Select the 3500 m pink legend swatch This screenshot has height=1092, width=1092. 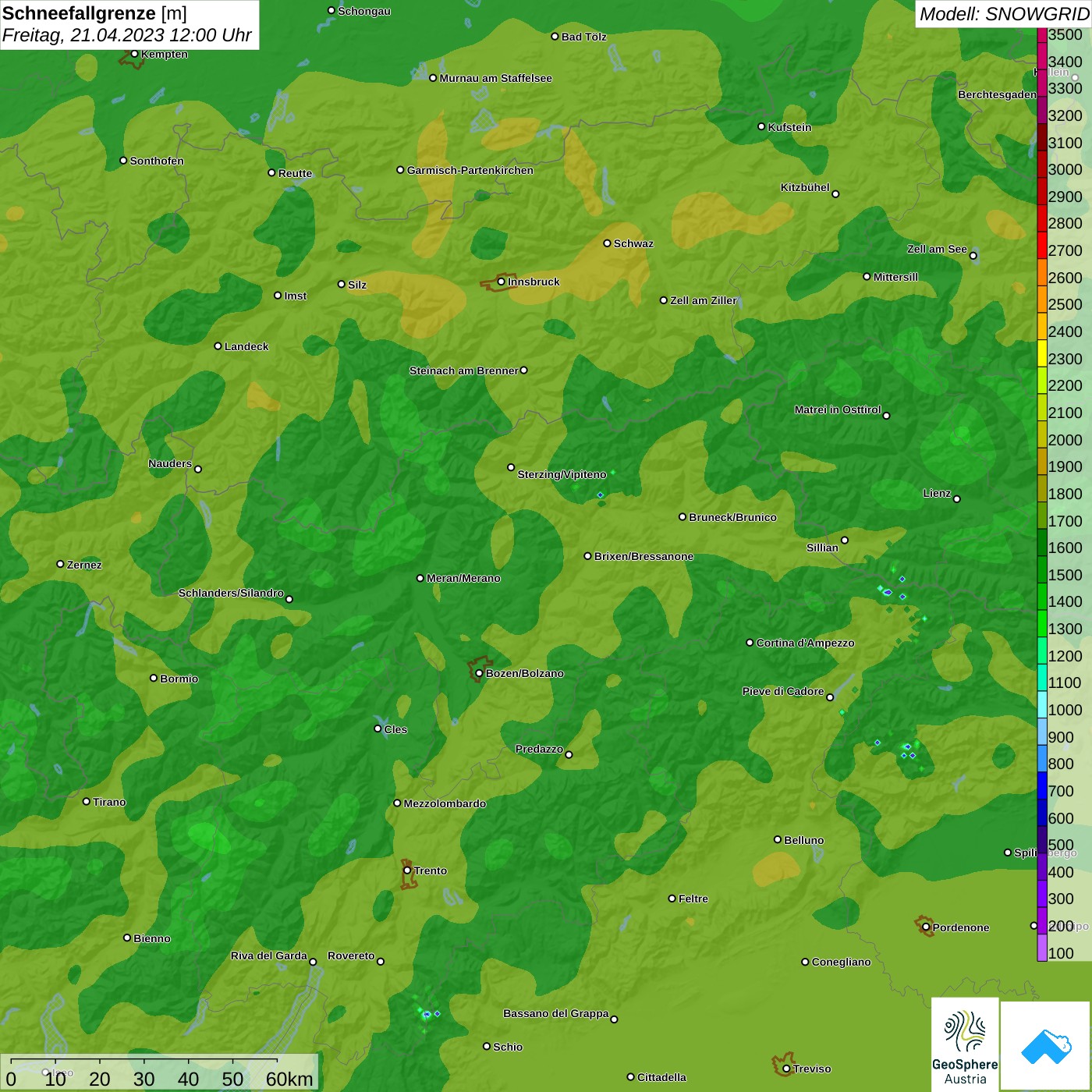pyautogui.click(x=1042, y=34)
